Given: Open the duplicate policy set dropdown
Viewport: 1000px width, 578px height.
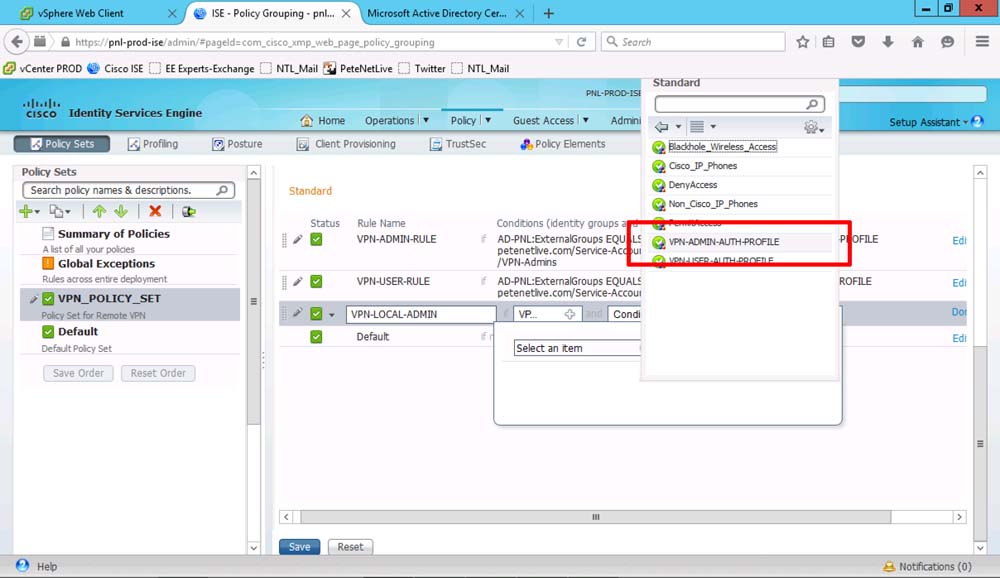Looking at the screenshot, I should (60, 211).
